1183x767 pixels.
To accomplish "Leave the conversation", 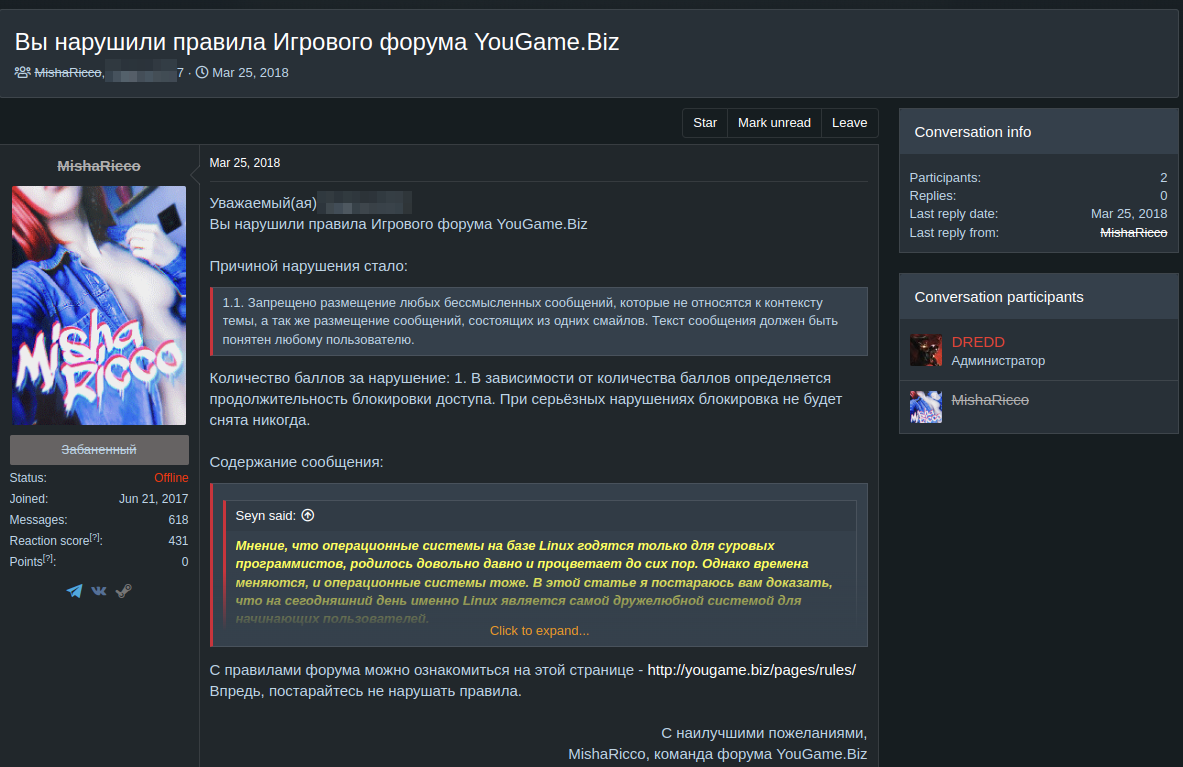I will coord(849,122).
